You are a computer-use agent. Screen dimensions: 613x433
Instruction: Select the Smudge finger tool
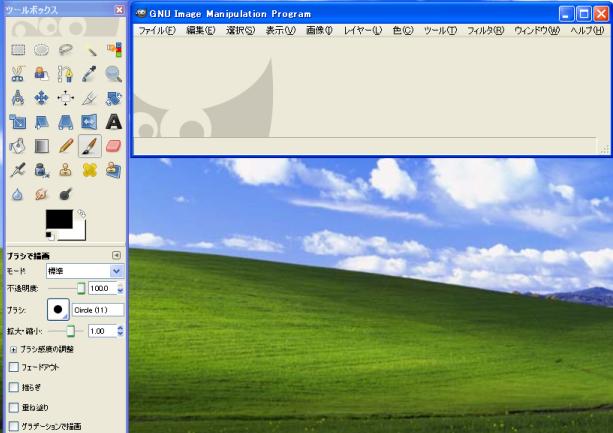point(41,194)
